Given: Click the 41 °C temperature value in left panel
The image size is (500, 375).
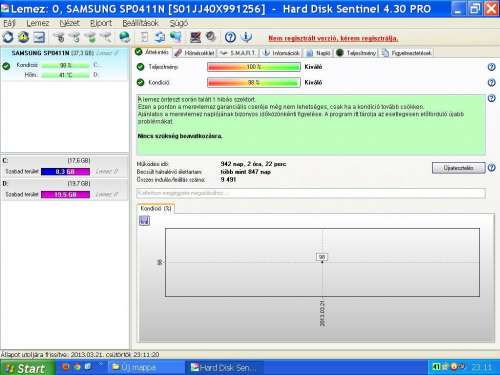Looking at the screenshot, I should (x=65, y=75).
